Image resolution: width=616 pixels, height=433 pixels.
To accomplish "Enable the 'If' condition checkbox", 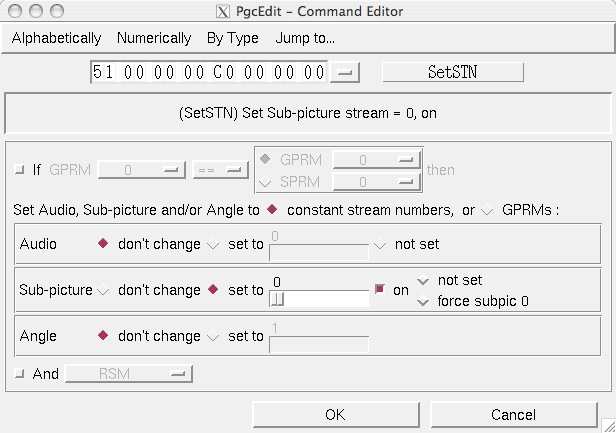I will click(19, 169).
